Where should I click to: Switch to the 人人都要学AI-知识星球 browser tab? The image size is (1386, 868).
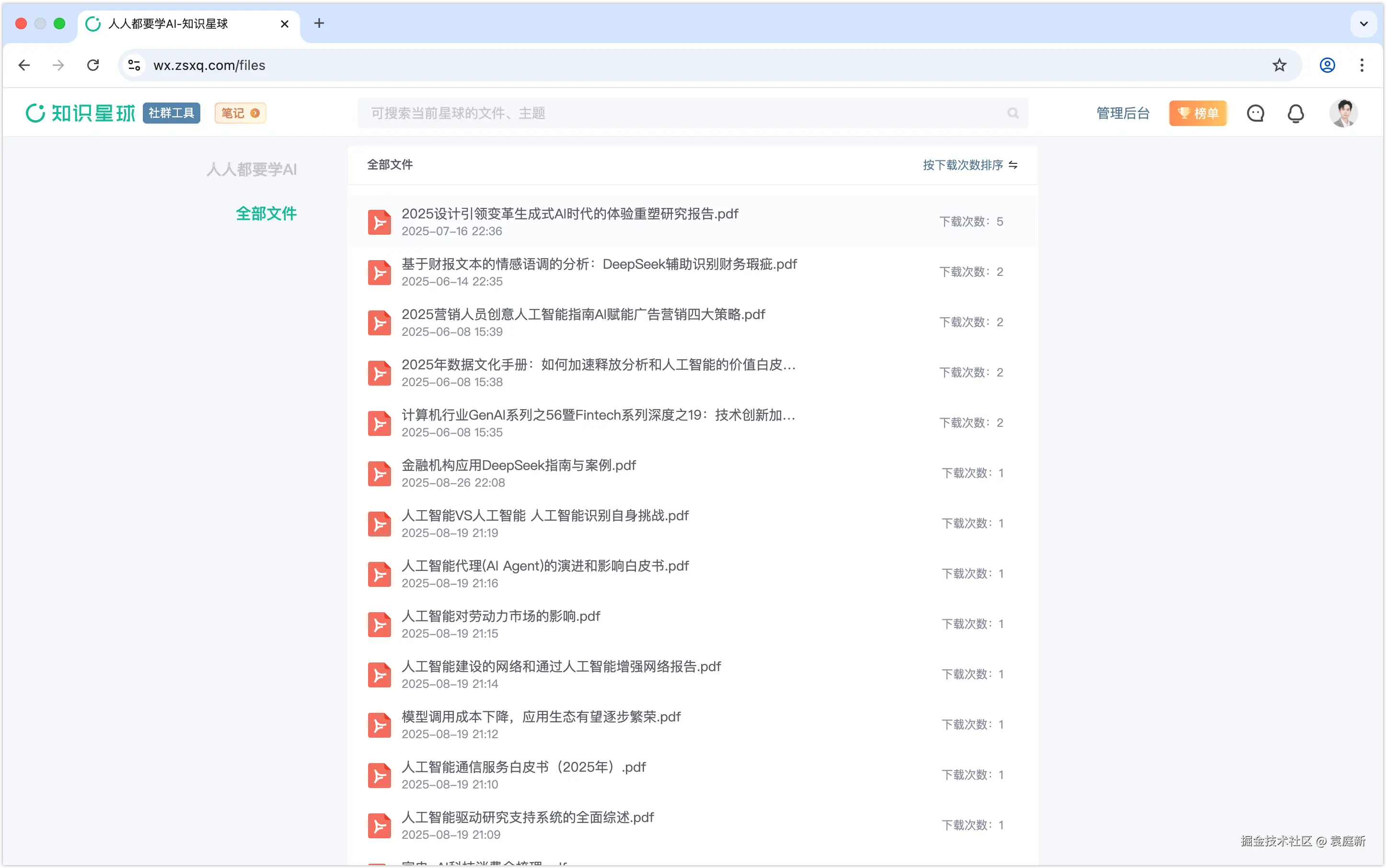[x=168, y=23]
